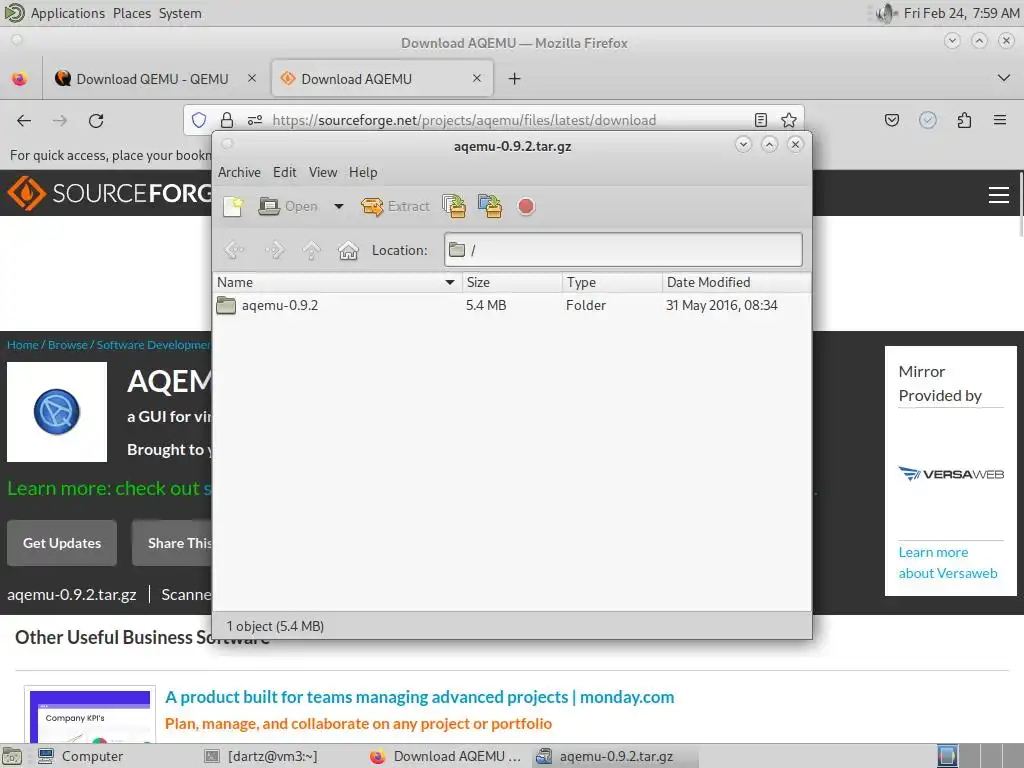Go to next location in archive manager
Image resolution: width=1024 pixels, height=768 pixels.
pyautogui.click(x=275, y=250)
